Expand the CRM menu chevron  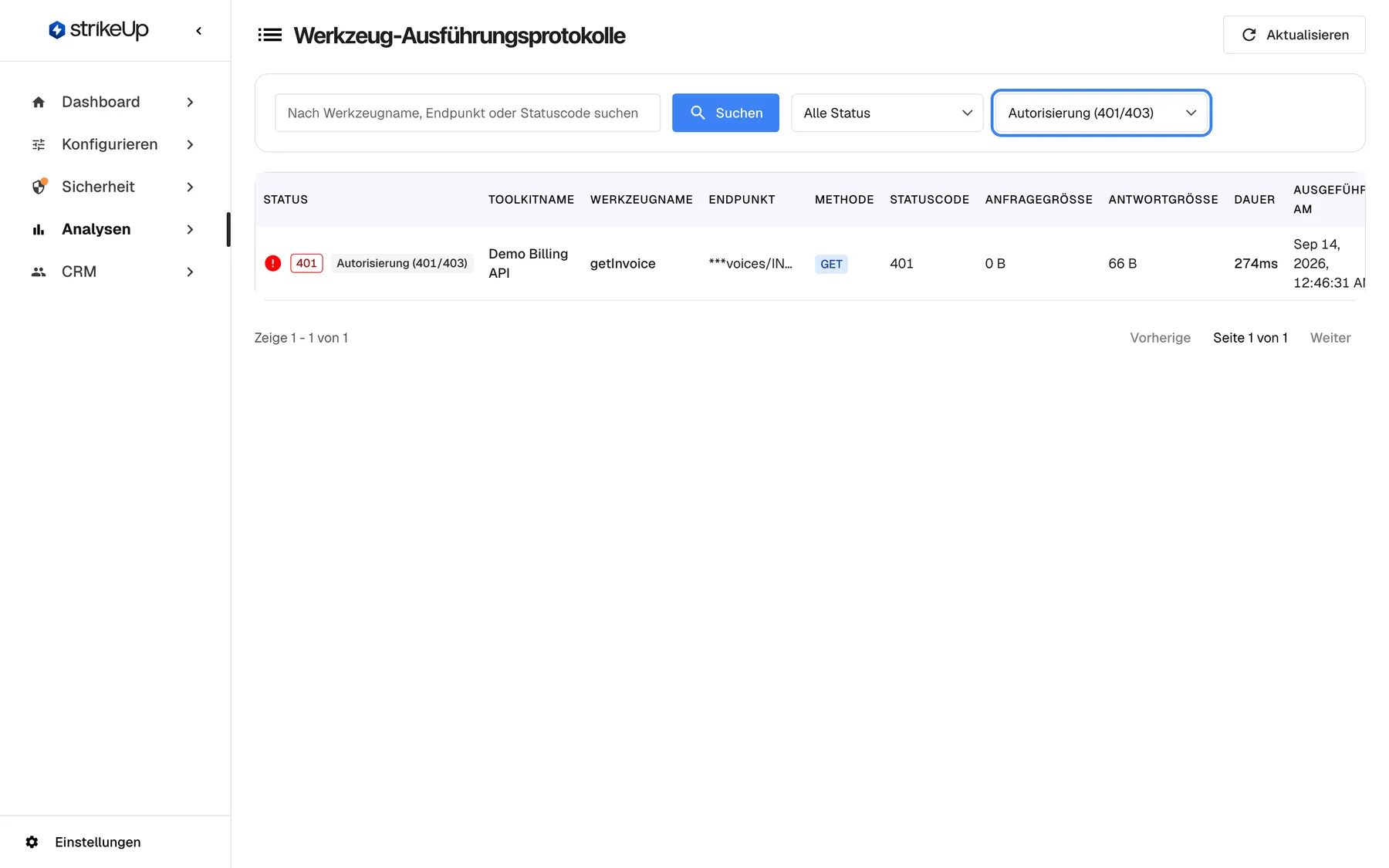tap(190, 272)
